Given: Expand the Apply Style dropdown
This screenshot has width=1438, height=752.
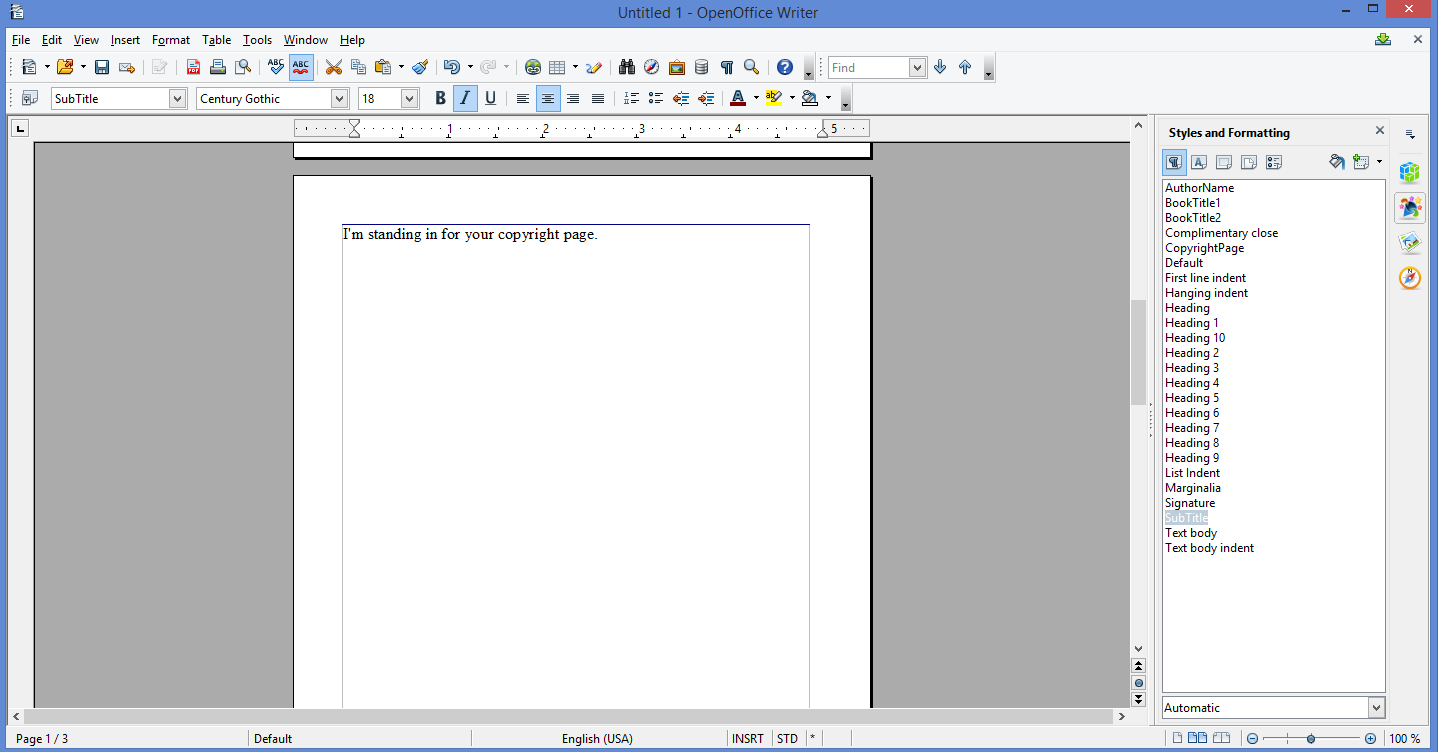Looking at the screenshot, I should [178, 98].
